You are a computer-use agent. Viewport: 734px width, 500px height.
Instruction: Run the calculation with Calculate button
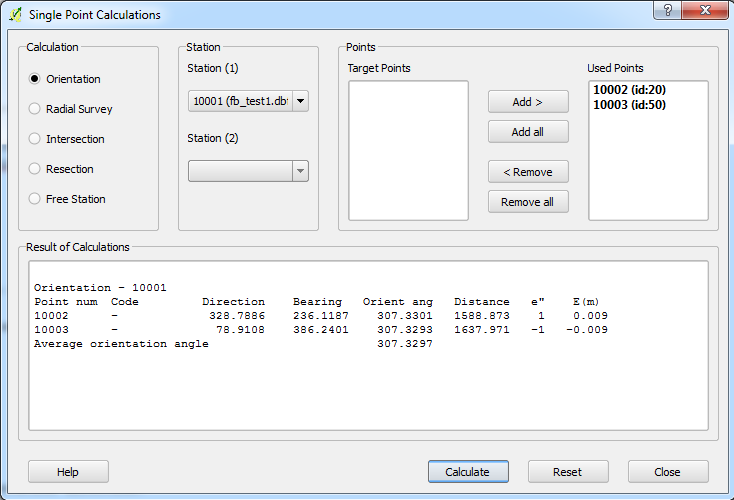pos(468,472)
